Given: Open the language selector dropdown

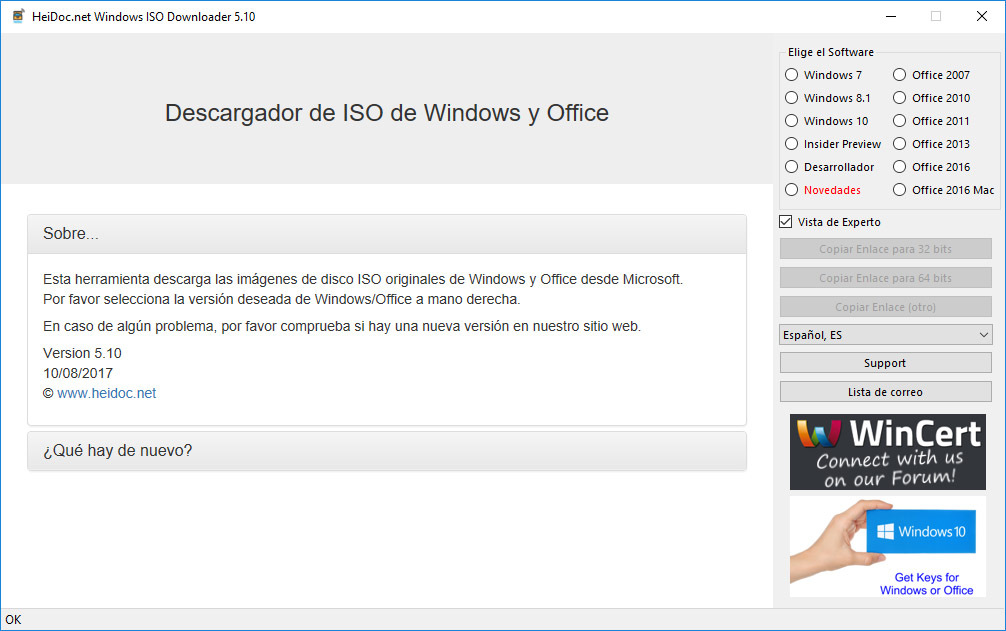Looking at the screenshot, I should (886, 333).
